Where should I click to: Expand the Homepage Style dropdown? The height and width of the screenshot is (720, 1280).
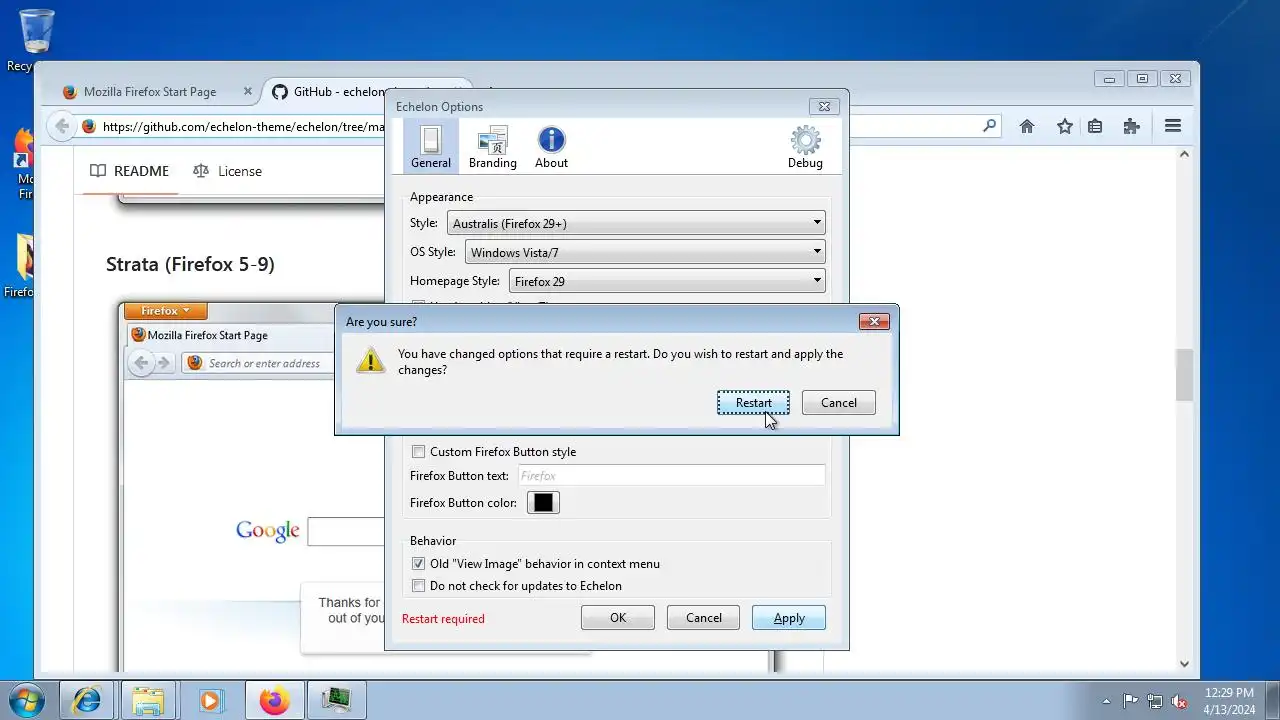click(667, 281)
